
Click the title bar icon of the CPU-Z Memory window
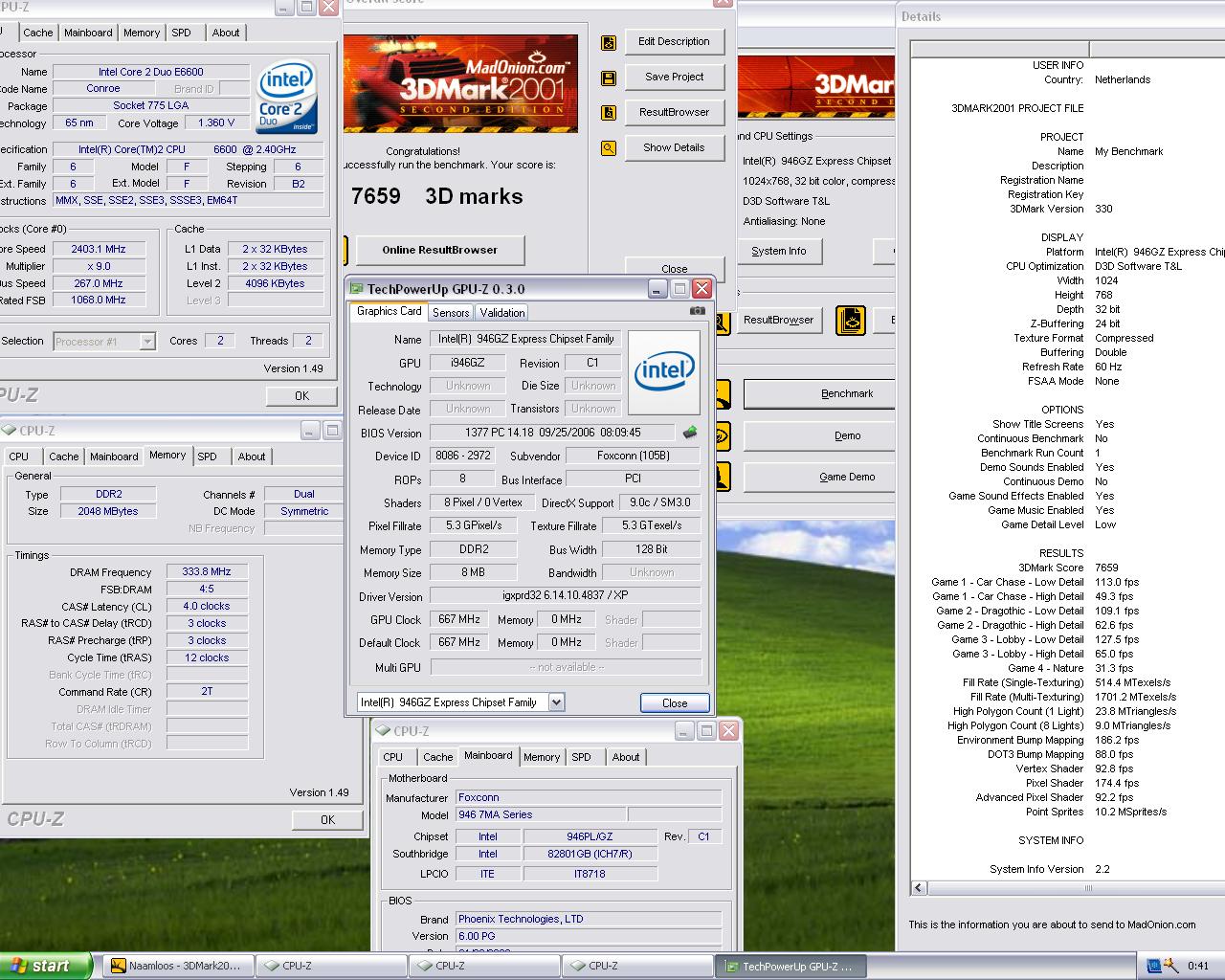pos(9,431)
